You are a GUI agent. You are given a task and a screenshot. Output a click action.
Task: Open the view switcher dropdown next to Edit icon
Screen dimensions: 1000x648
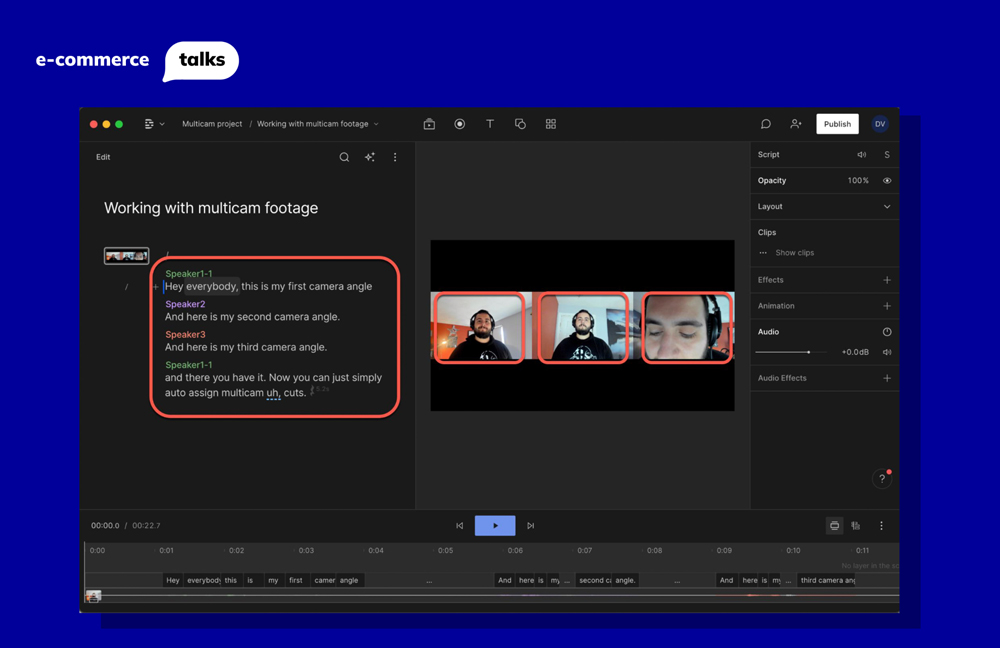click(x=160, y=123)
